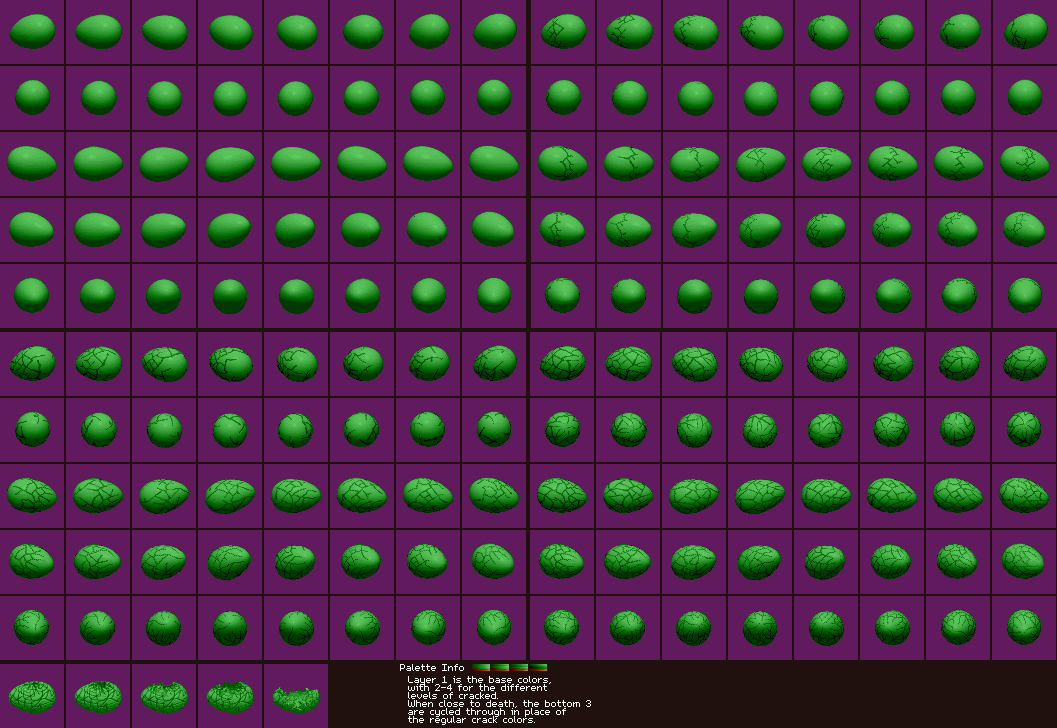This screenshot has height=728, width=1057.
Task: Click "When close to death, the bottom 3"
Action: 500,704
